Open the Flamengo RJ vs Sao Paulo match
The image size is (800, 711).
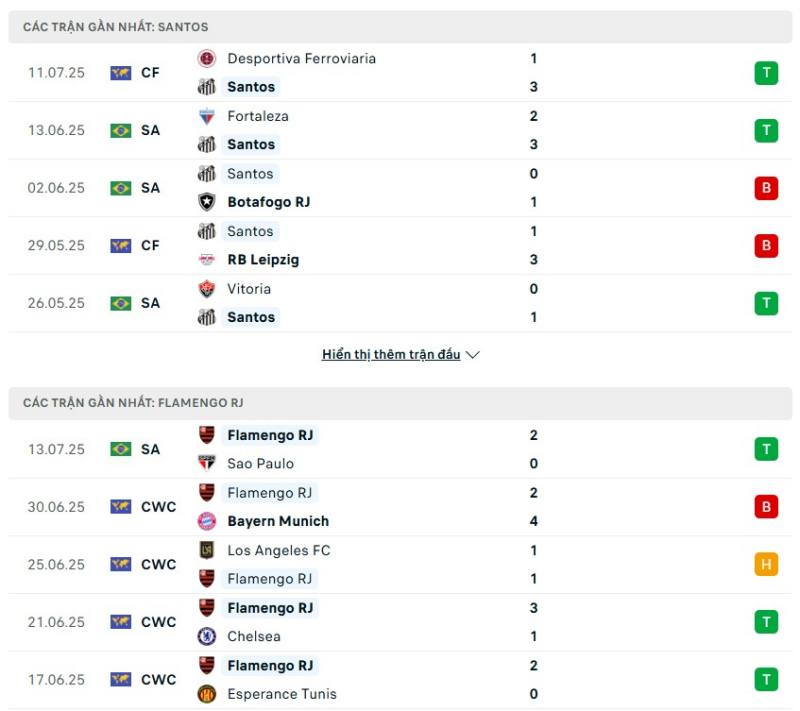(x=400, y=449)
